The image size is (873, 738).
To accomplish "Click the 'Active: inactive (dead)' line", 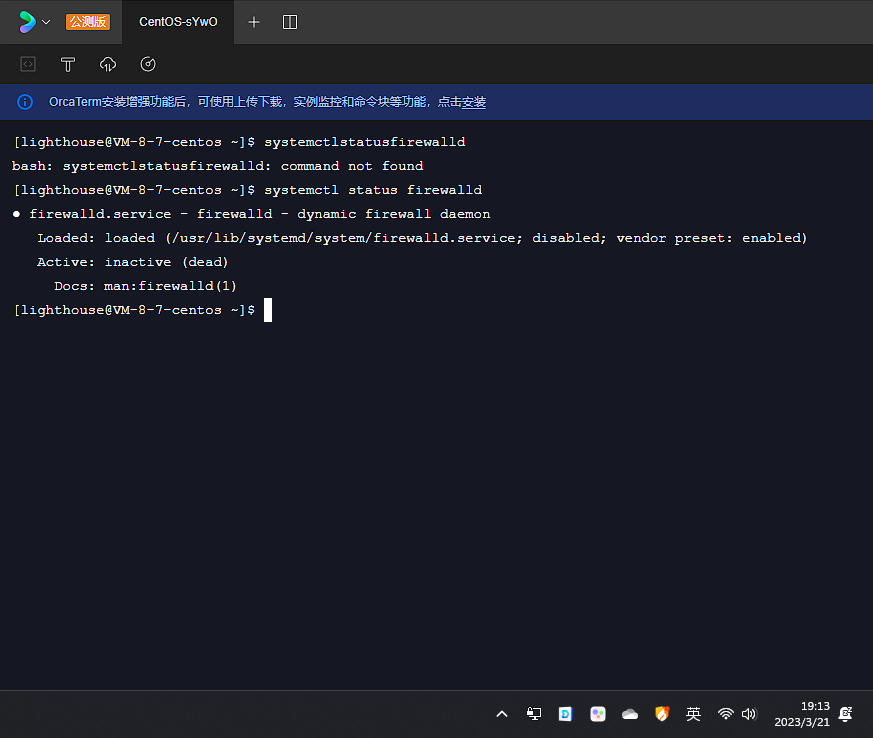I will pos(133,262).
